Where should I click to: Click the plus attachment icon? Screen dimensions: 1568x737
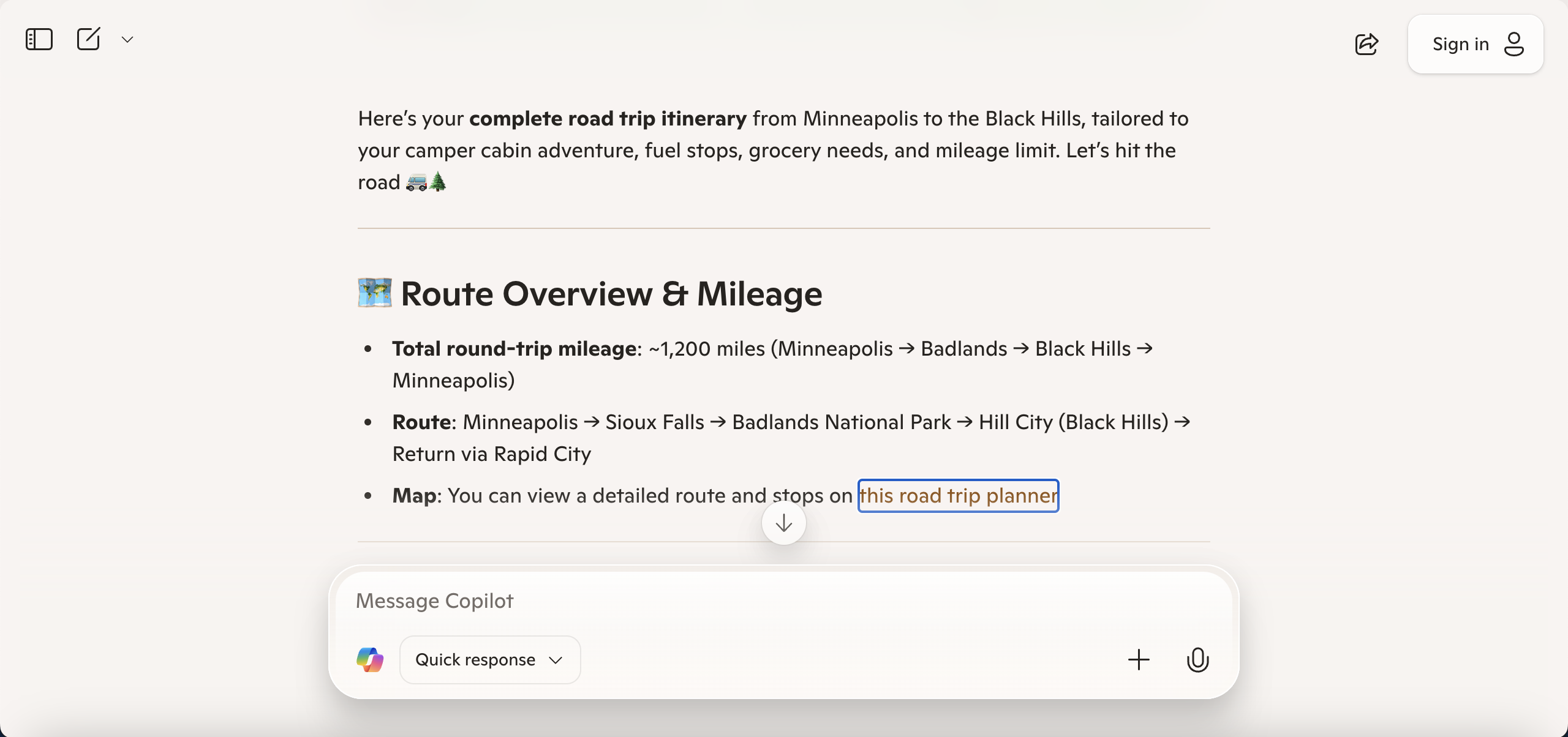tap(1139, 660)
